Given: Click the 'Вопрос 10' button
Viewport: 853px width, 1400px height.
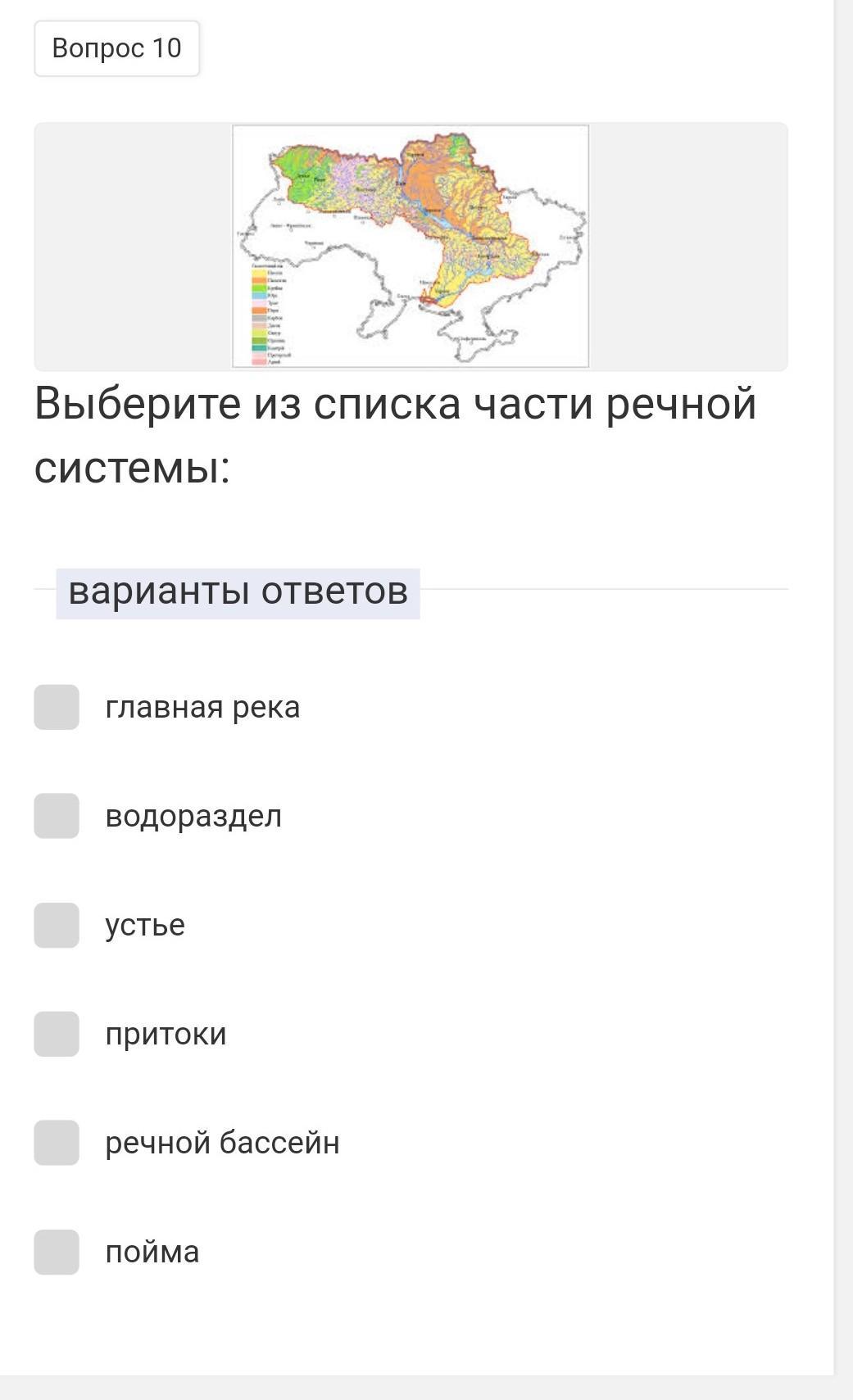Looking at the screenshot, I should coord(116,48).
